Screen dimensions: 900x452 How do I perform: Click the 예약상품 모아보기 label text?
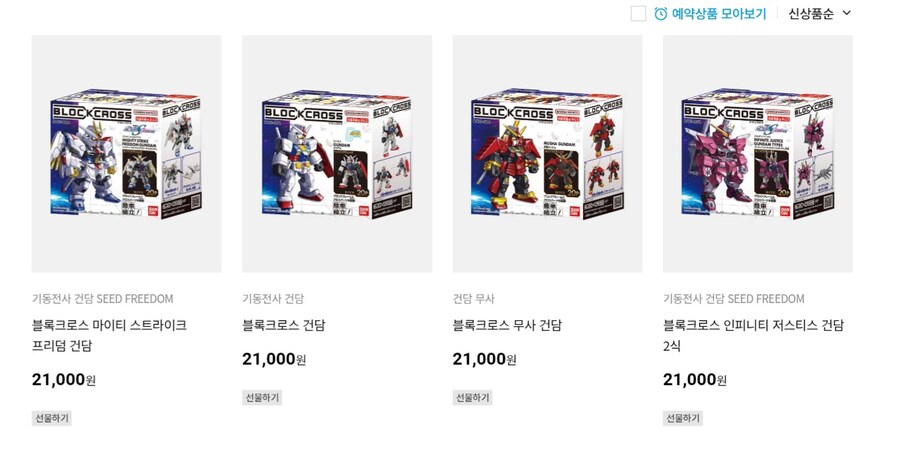[x=719, y=14]
